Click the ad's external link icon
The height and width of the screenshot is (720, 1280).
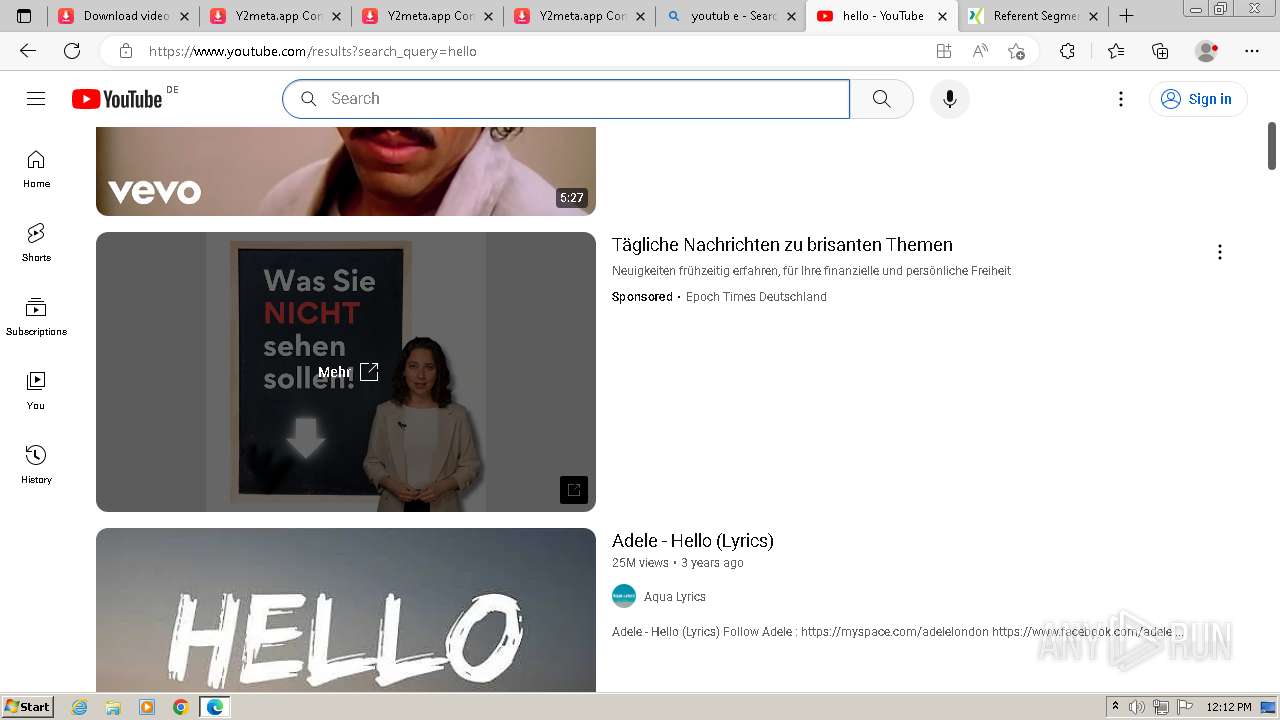click(574, 490)
